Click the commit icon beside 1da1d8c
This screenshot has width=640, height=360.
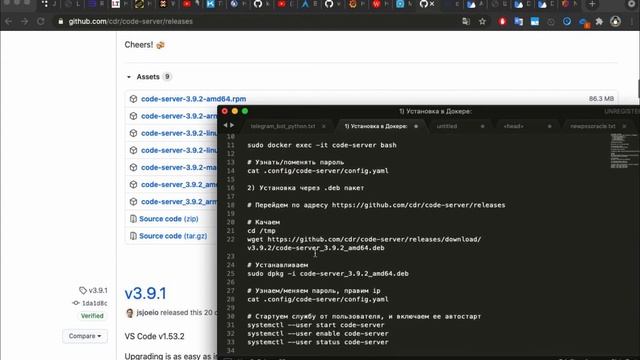click(76, 303)
